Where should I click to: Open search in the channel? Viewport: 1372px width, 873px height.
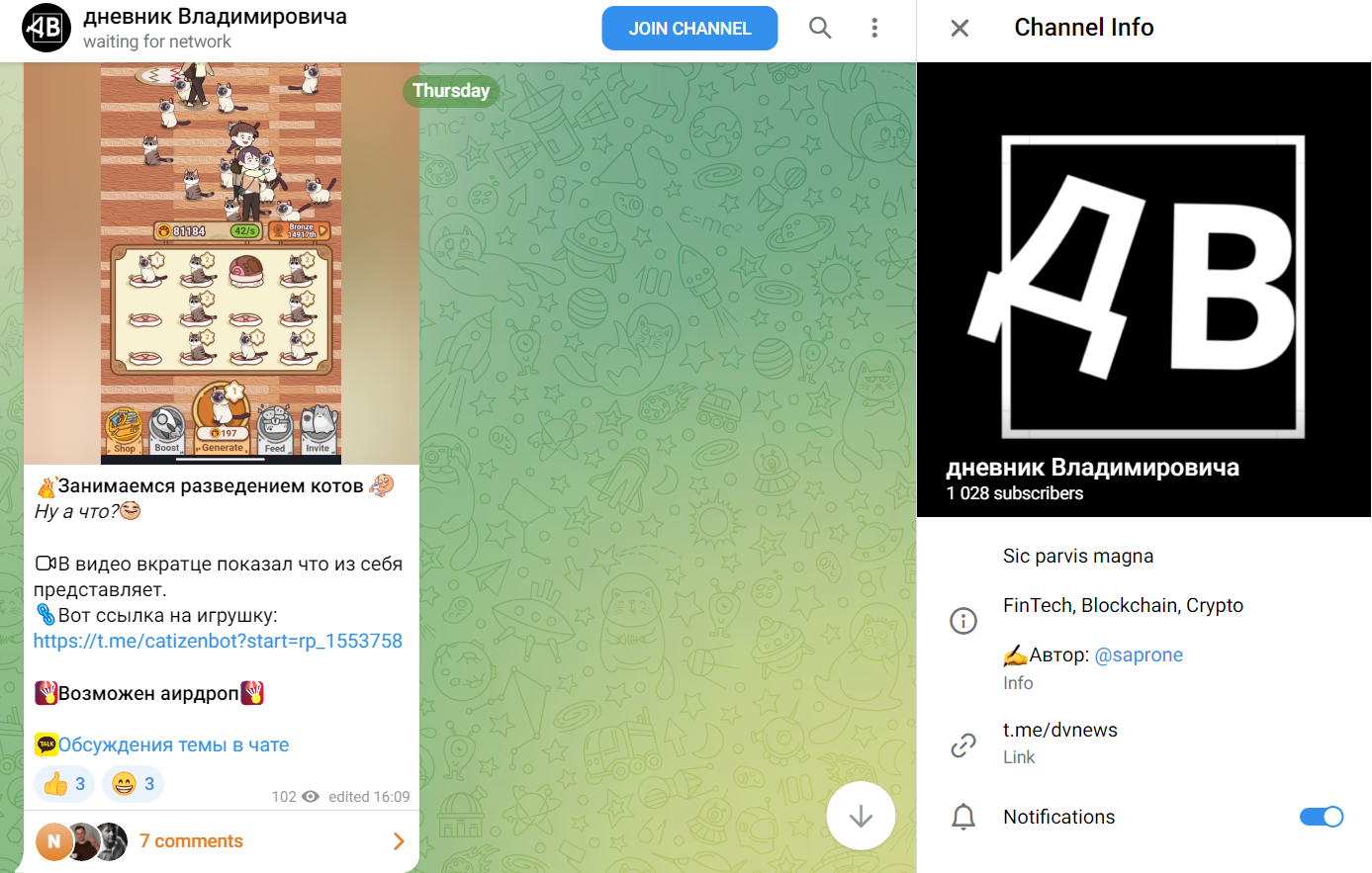click(820, 28)
